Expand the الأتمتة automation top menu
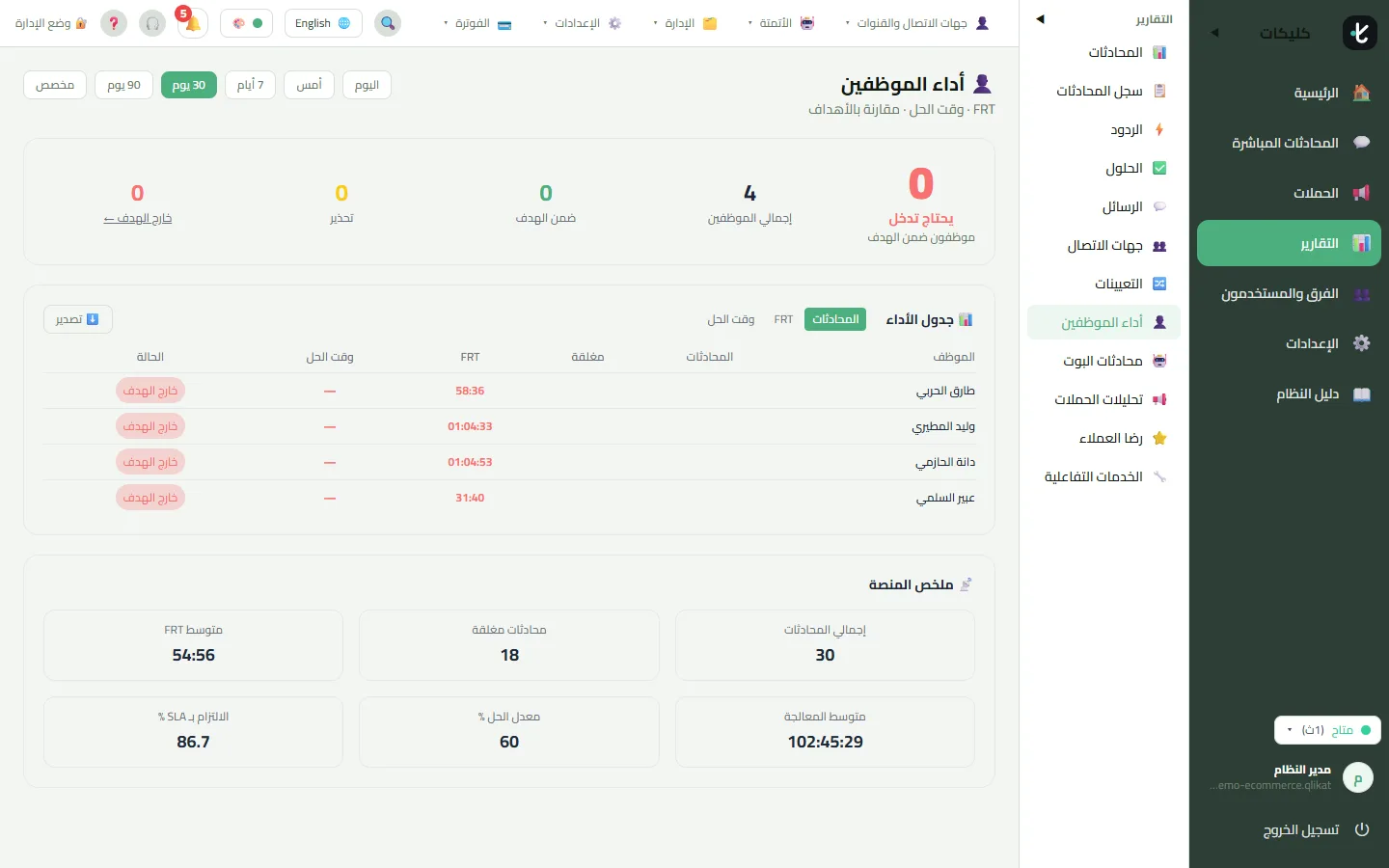Viewport: 1389px width, 868px height. coord(781,23)
